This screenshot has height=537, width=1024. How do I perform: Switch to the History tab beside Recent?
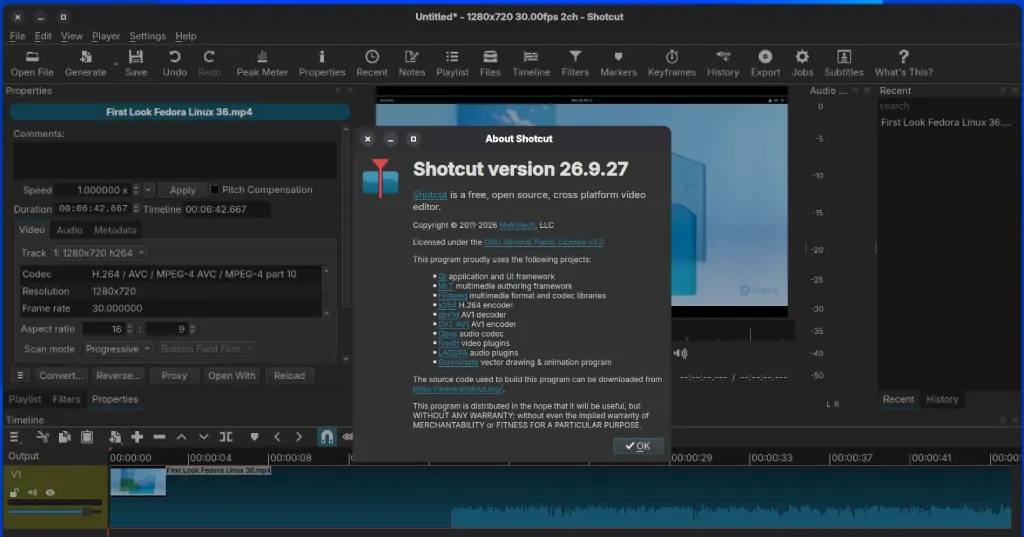click(942, 399)
